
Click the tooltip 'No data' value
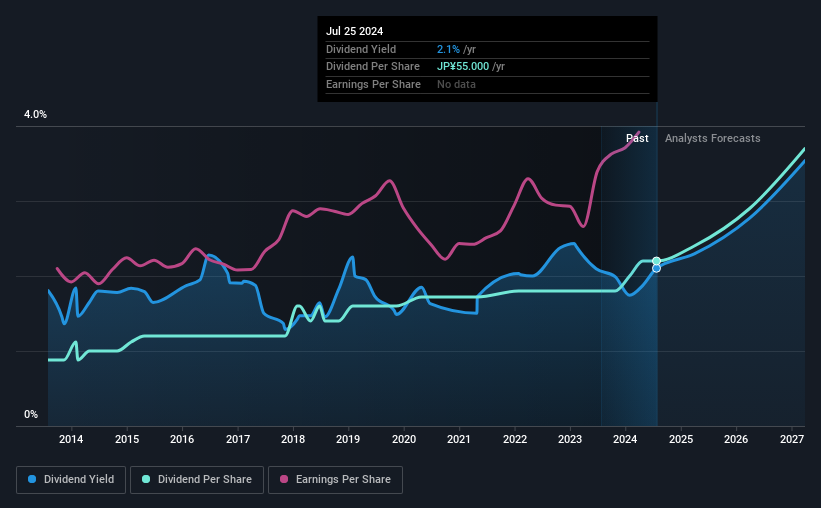457,84
